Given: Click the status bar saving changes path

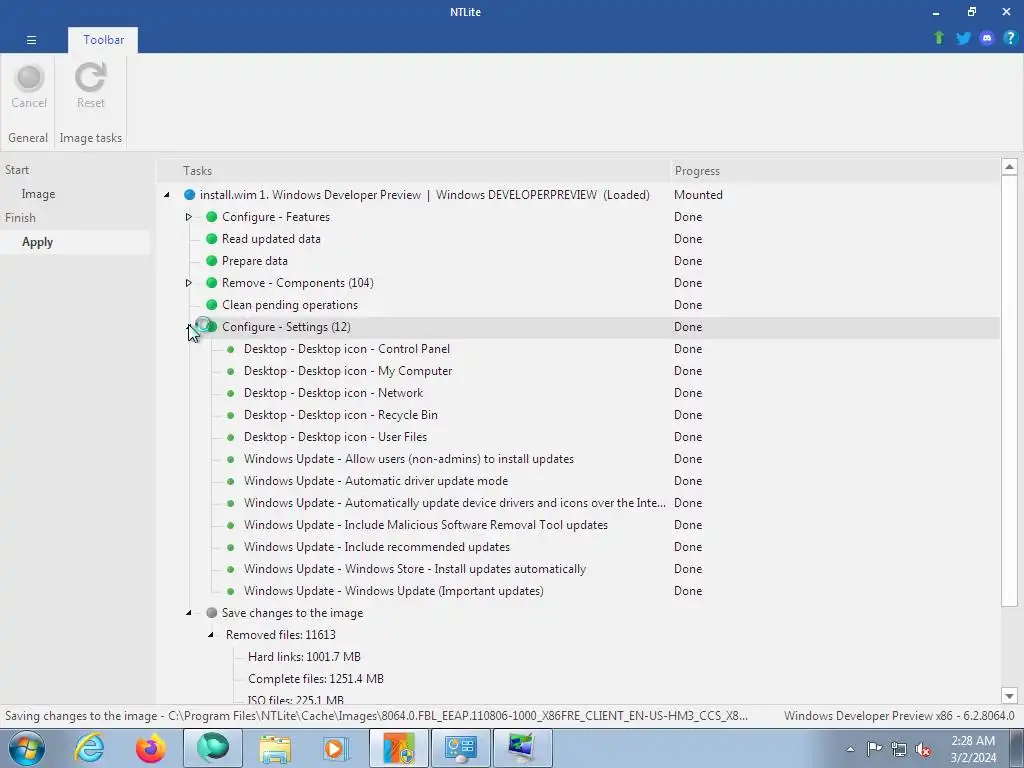Looking at the screenshot, I should tap(376, 716).
